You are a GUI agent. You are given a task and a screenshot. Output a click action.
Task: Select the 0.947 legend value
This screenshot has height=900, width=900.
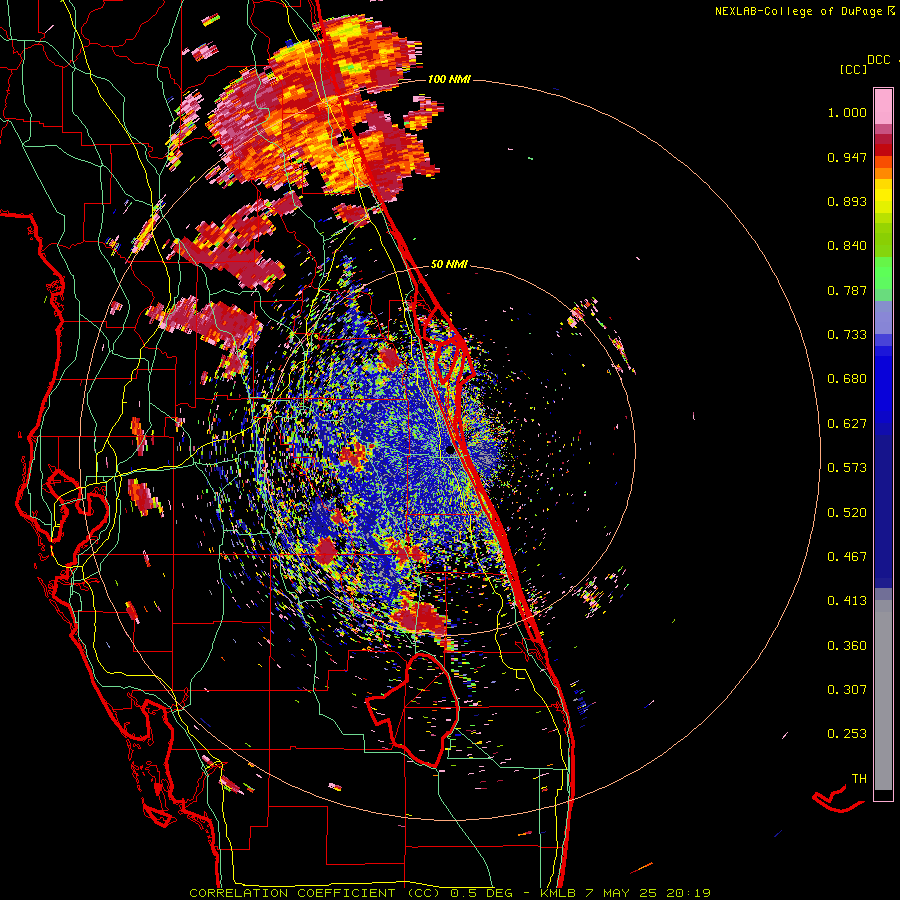[847, 157]
